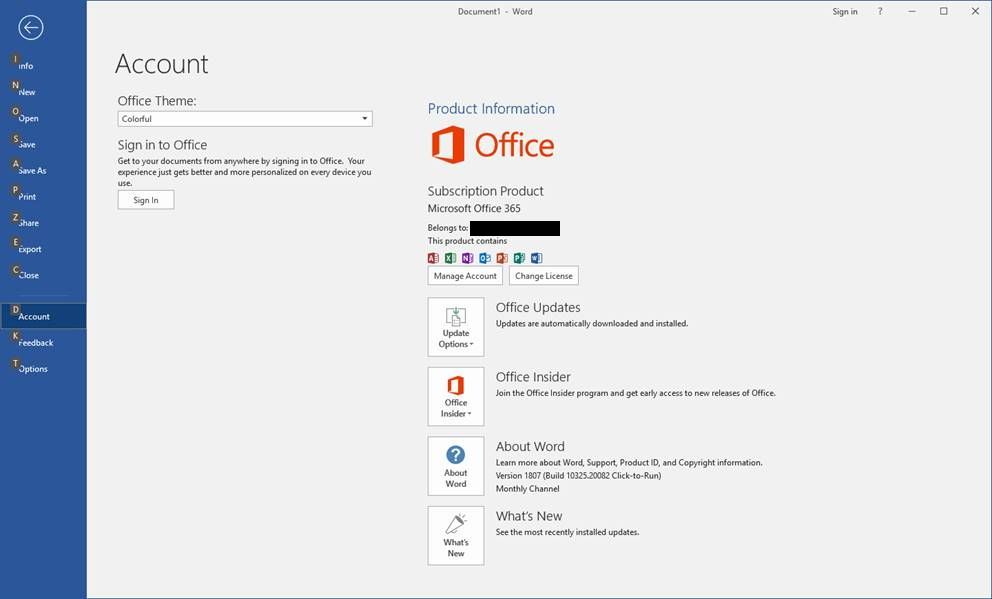Click 'See the most recently installed updates' text
992x599 pixels.
click(x=567, y=532)
